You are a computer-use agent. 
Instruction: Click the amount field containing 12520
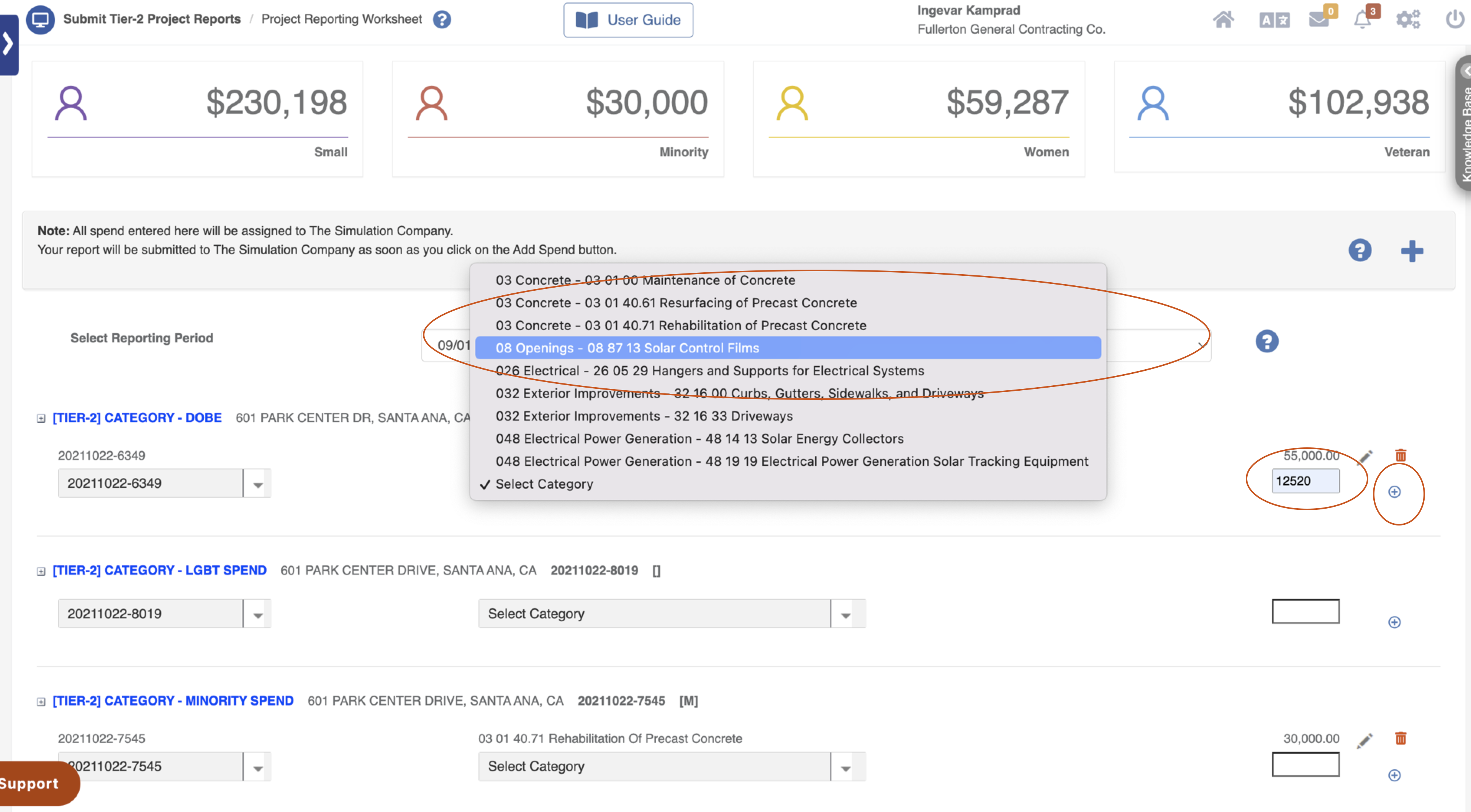[1306, 481]
